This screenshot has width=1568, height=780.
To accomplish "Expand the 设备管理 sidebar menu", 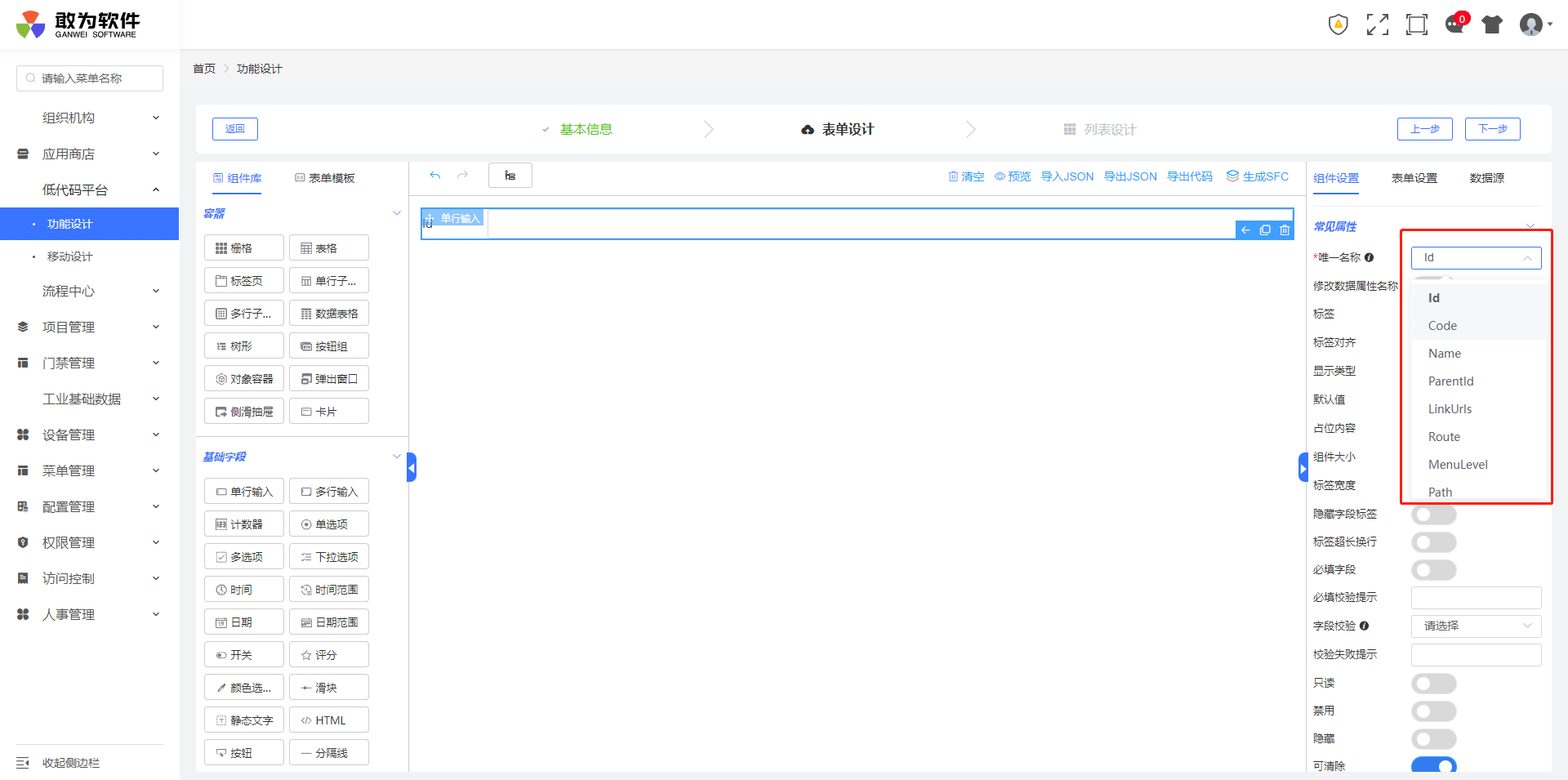I will (x=90, y=435).
